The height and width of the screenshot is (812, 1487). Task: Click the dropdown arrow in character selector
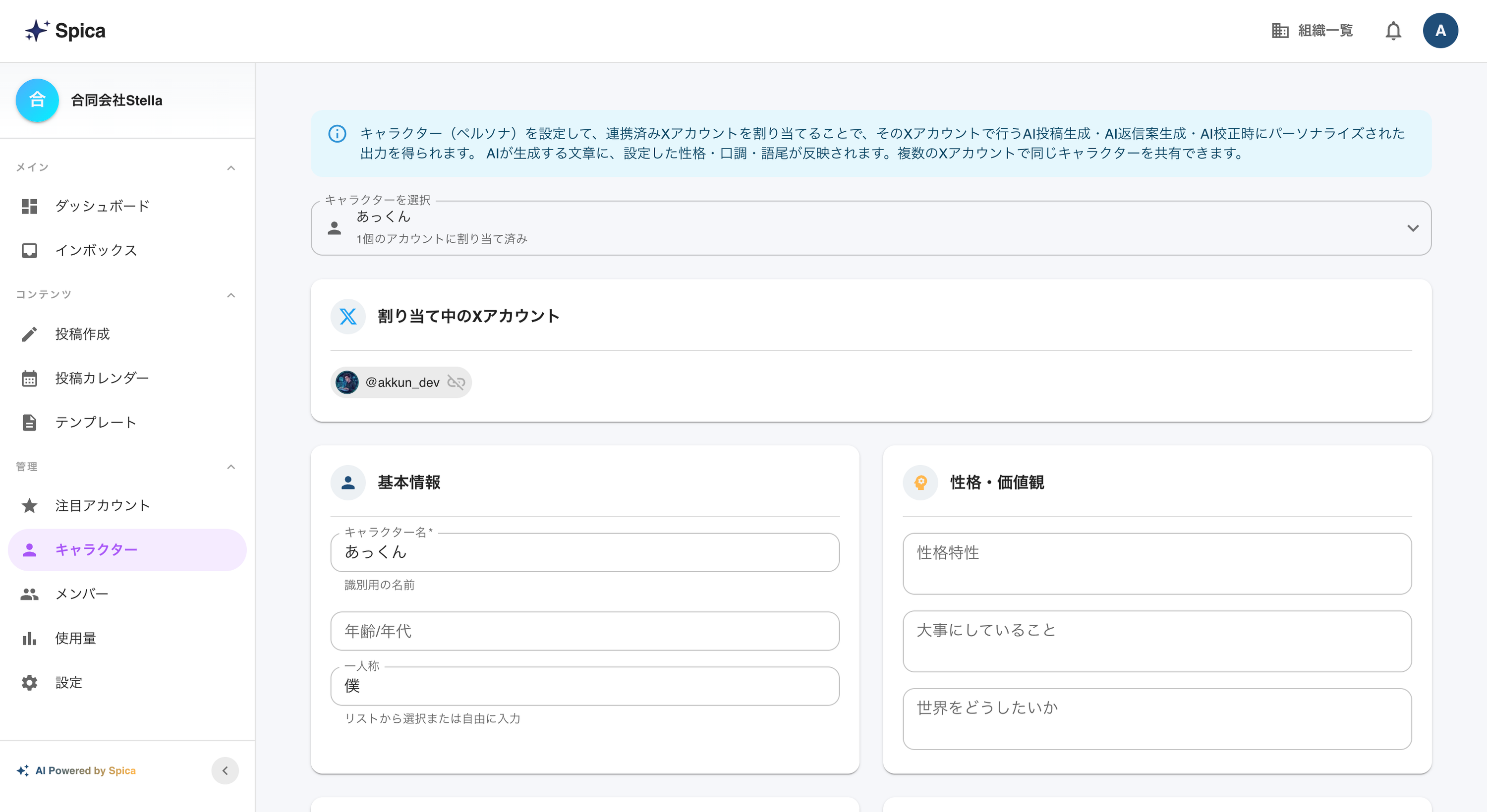[1413, 228]
